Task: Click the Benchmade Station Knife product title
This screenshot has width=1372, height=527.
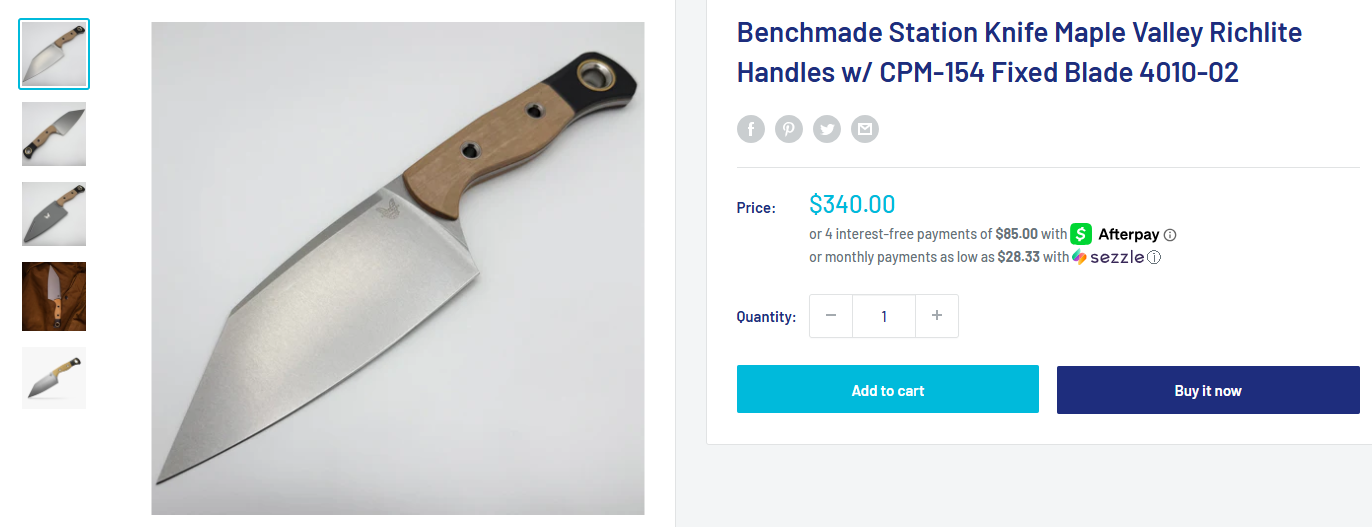Action: coord(1019,52)
